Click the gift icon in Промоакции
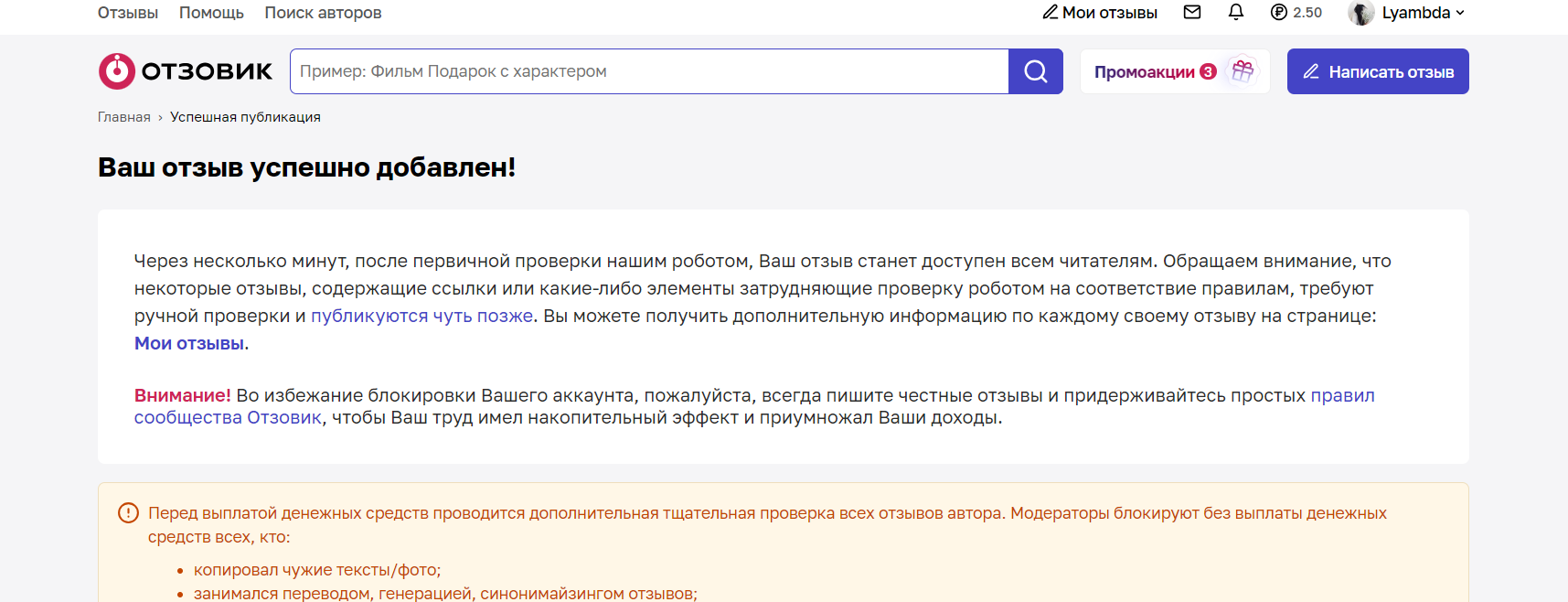The height and width of the screenshot is (602, 1568). click(x=1242, y=70)
